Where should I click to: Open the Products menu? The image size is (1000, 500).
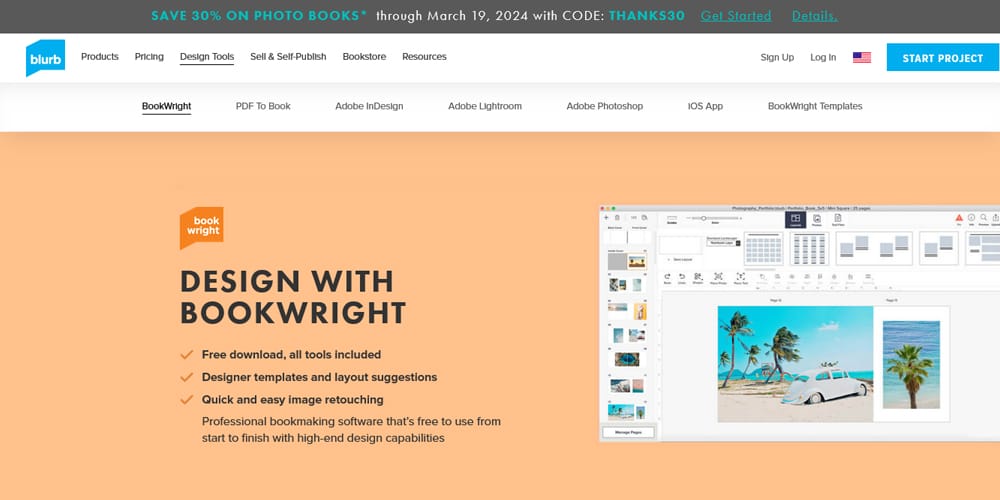100,57
